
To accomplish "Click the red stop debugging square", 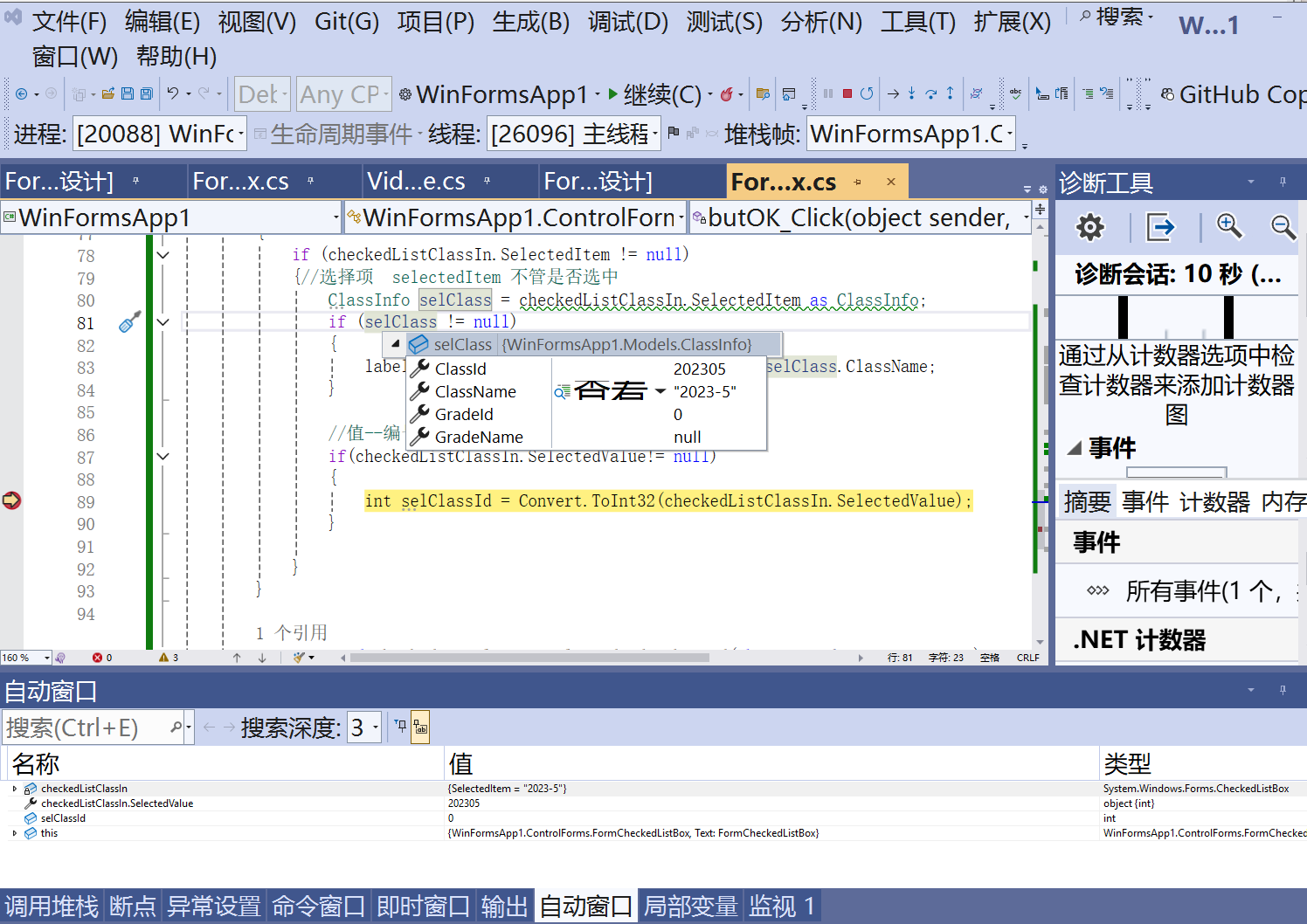I will tap(847, 93).
